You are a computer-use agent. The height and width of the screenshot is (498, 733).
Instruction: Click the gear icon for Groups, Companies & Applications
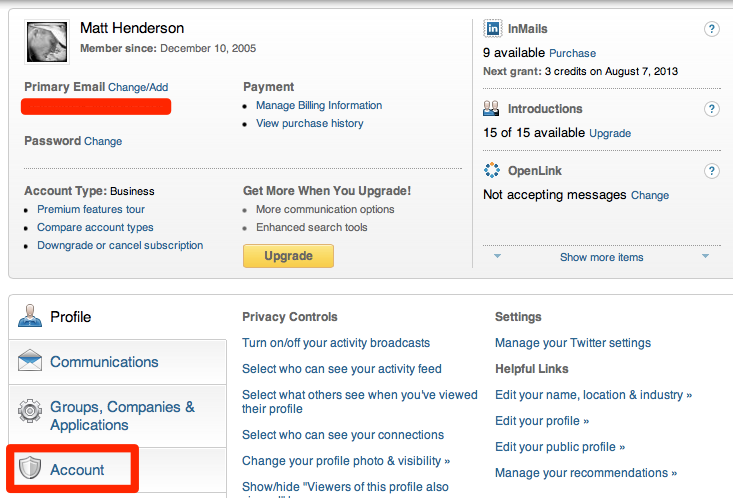(x=30, y=411)
